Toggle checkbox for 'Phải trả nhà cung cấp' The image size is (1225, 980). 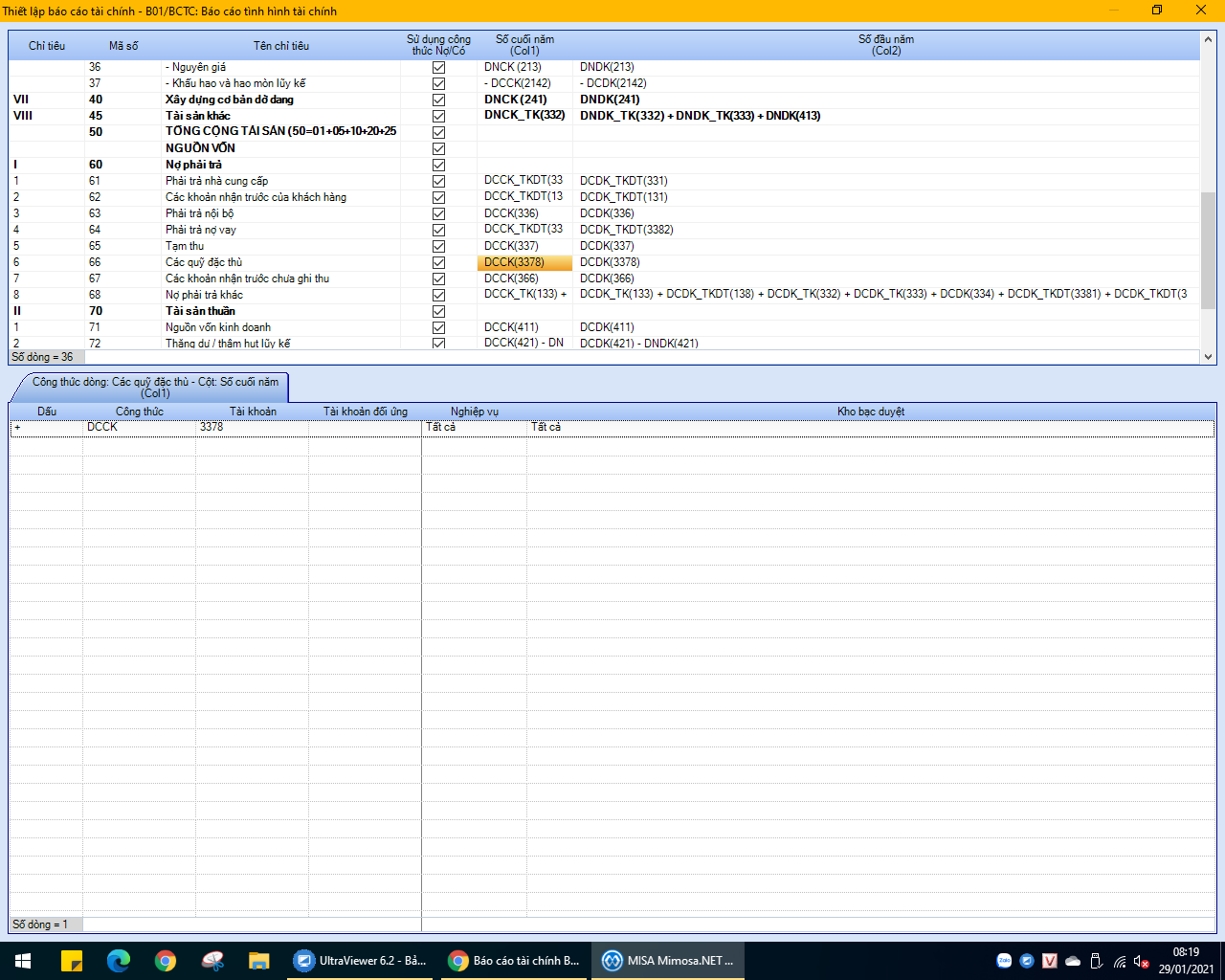(x=438, y=182)
